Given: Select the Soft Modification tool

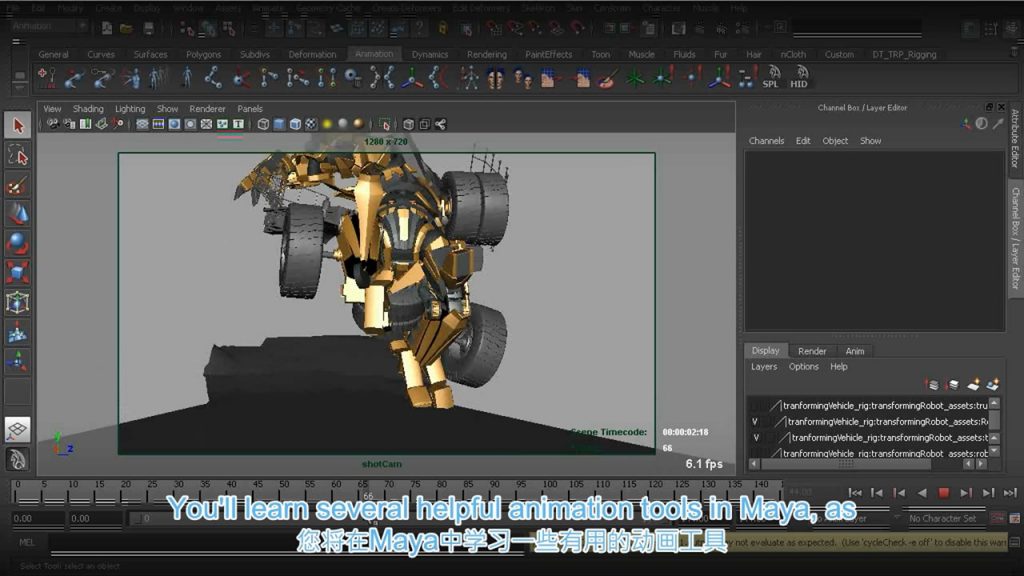Looking at the screenshot, I should pyautogui.click(x=18, y=332).
